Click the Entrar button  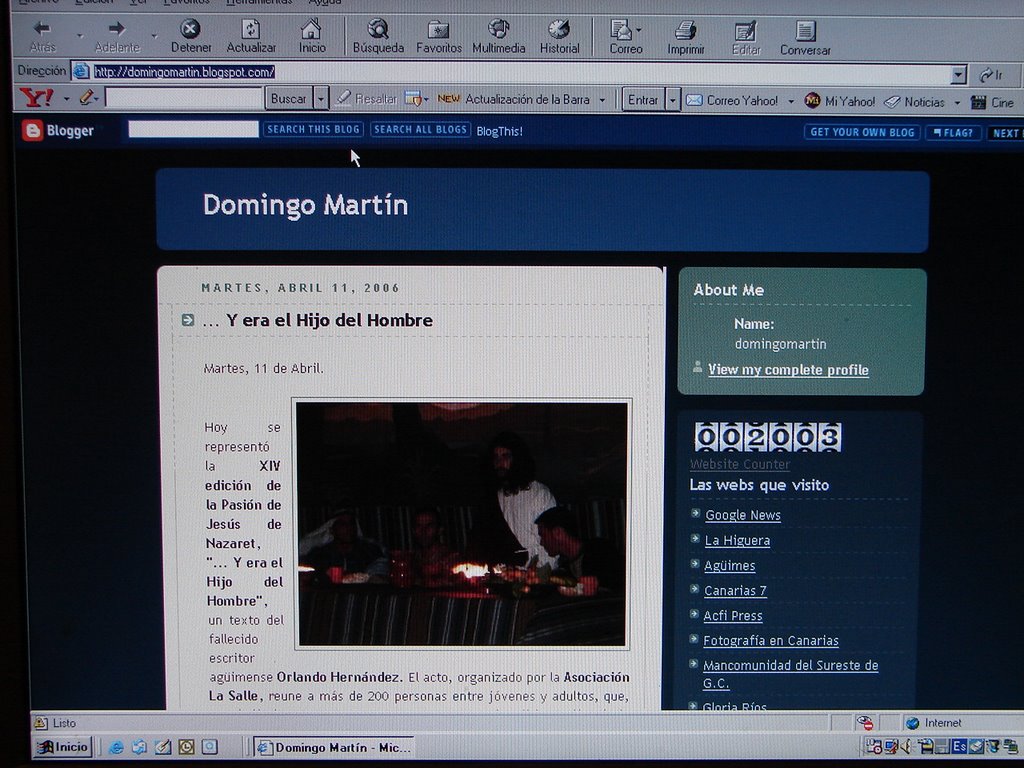(x=643, y=100)
